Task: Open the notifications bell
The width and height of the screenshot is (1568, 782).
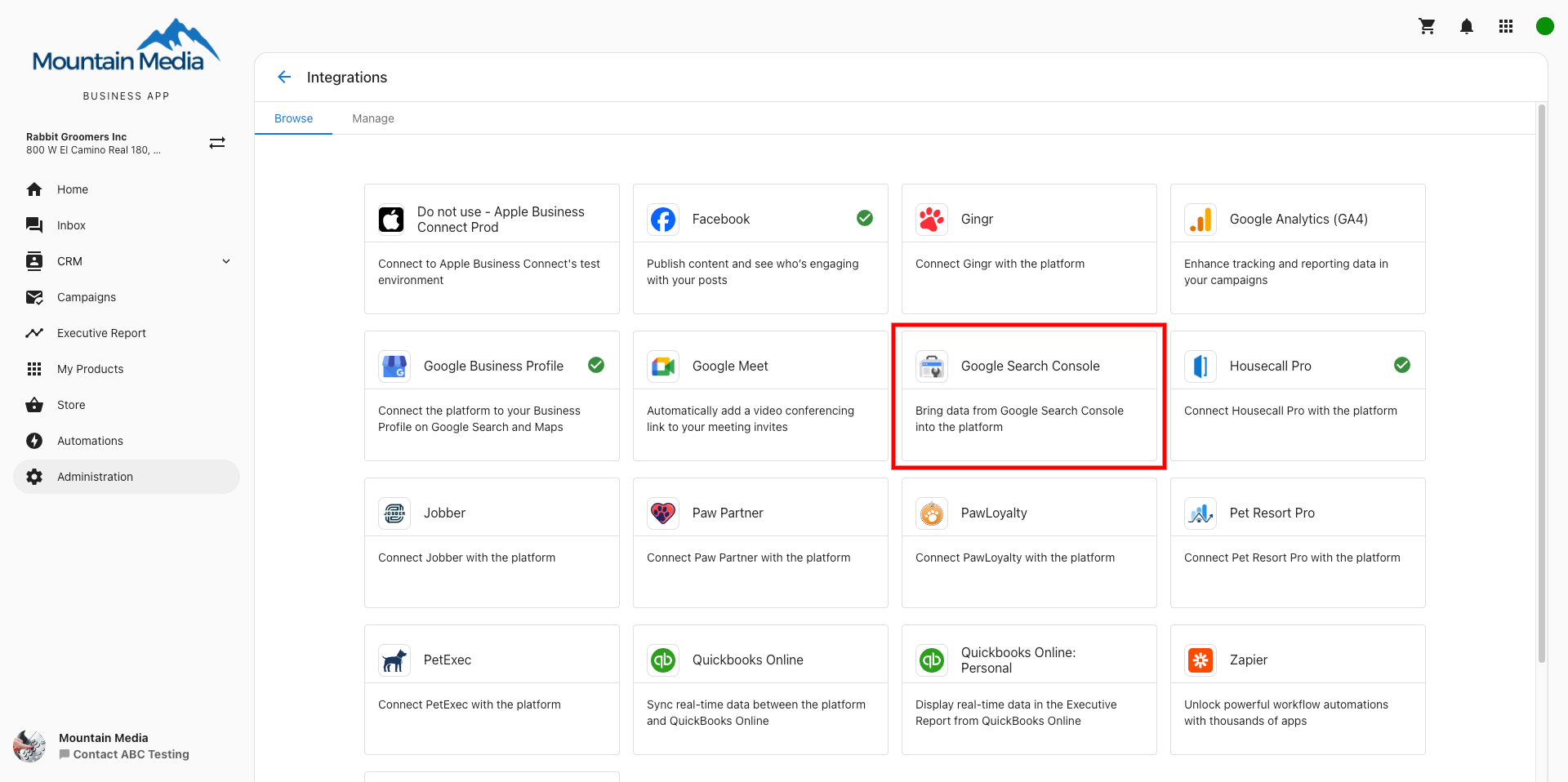Action: [1466, 25]
